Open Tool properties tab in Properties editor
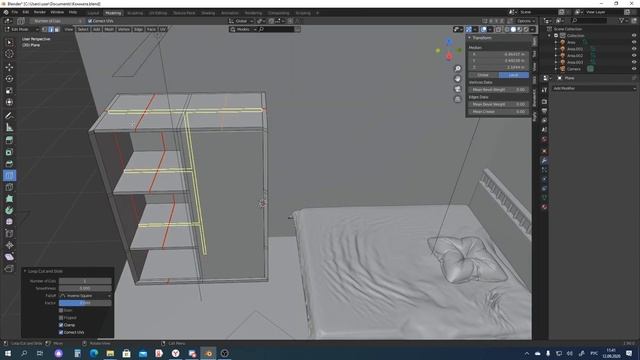The height and width of the screenshot is (360, 640). coord(544,91)
